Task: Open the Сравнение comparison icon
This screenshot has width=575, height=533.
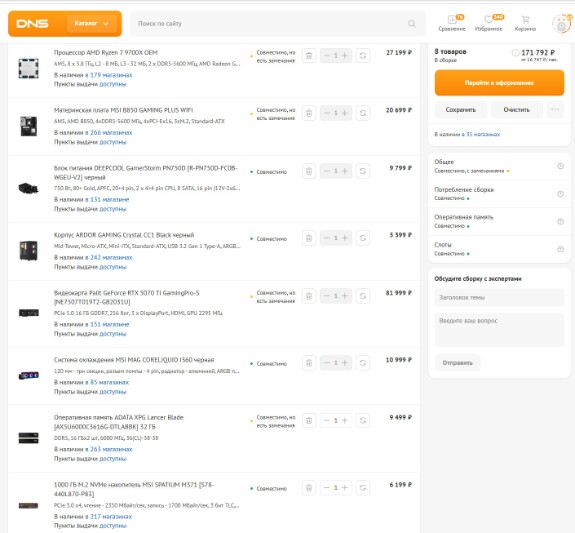Action: coord(452,23)
